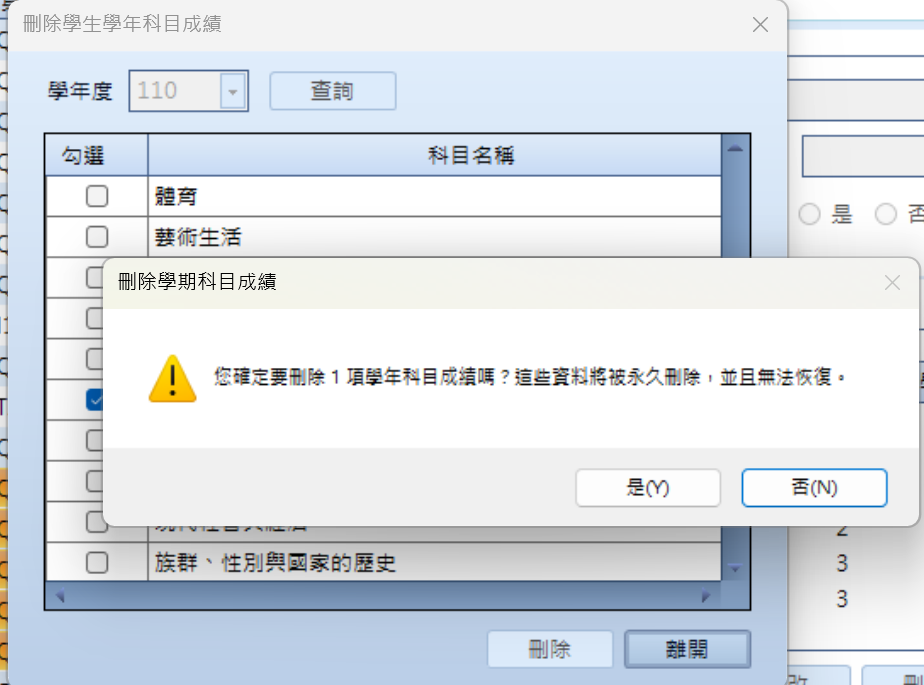This screenshot has height=685, width=924.
Task: Close the 刪除學生學年科目成績 window
Action: (x=760, y=25)
